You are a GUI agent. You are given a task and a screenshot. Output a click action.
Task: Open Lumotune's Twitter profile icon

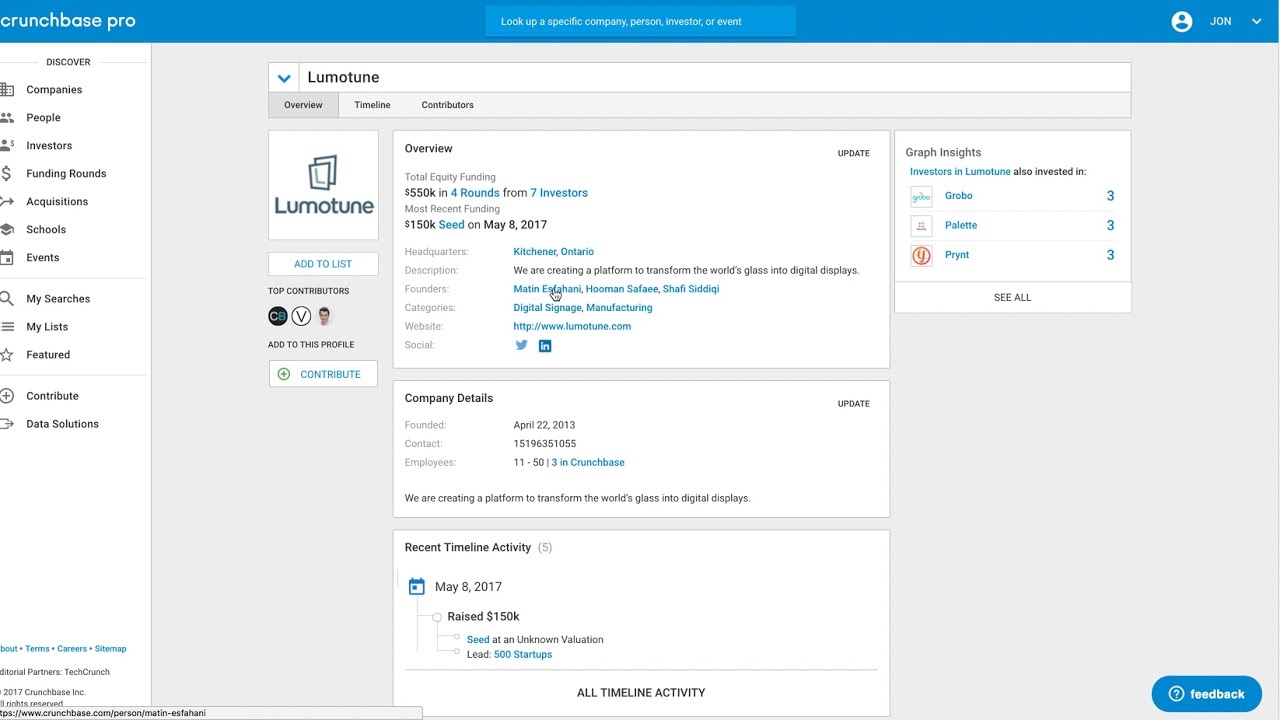(x=521, y=345)
